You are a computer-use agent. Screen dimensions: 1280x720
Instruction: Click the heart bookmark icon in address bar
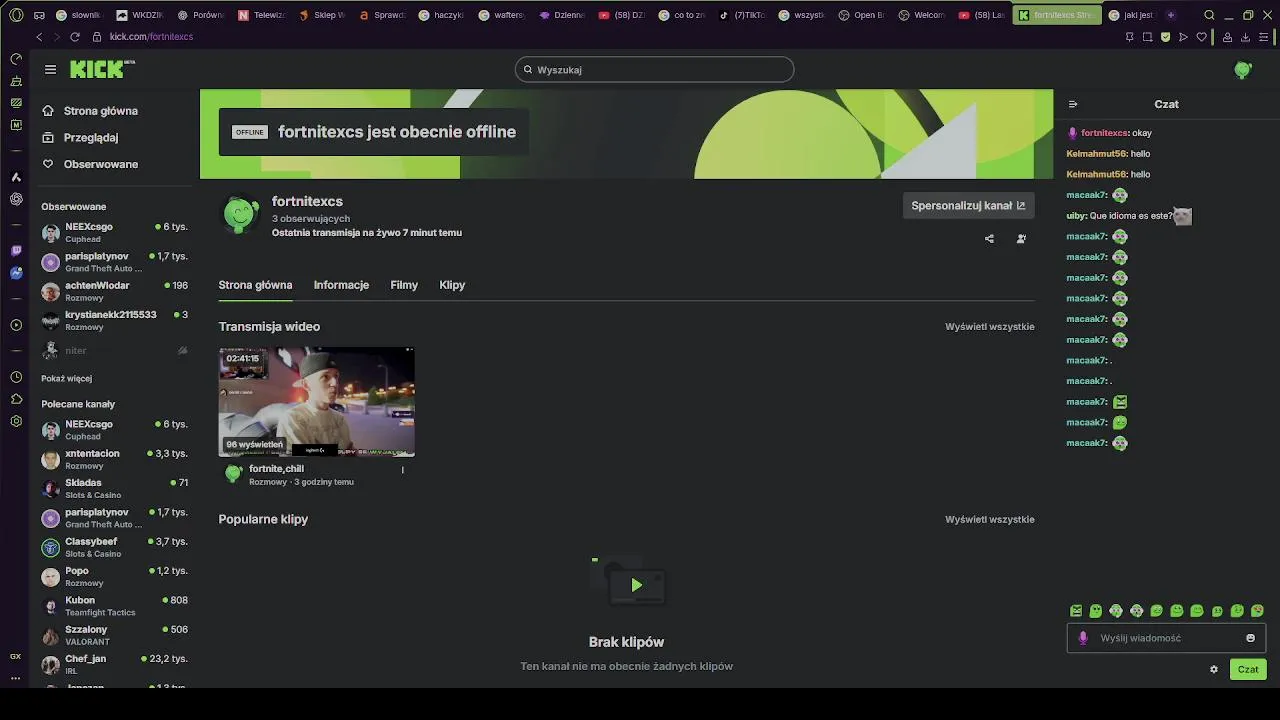pos(1202,37)
